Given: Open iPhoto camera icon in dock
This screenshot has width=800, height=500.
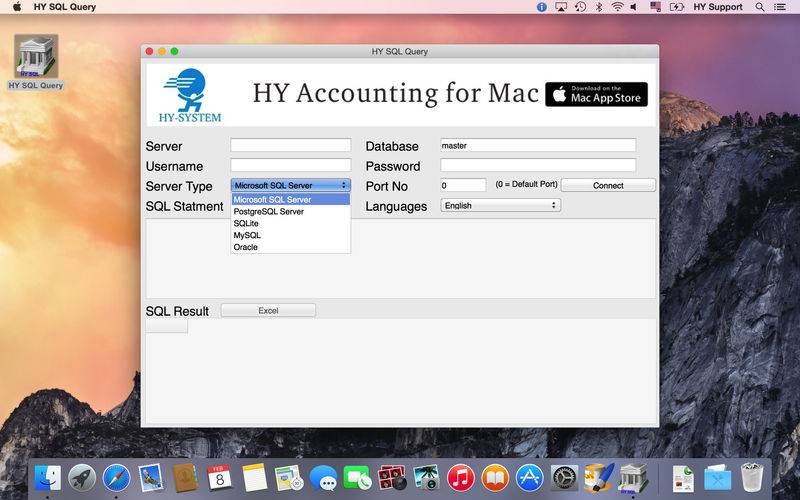Looking at the screenshot, I should coord(426,478).
